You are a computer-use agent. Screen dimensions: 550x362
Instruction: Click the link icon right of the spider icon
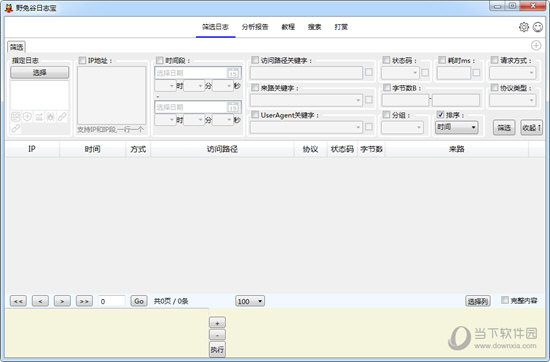coord(62,116)
